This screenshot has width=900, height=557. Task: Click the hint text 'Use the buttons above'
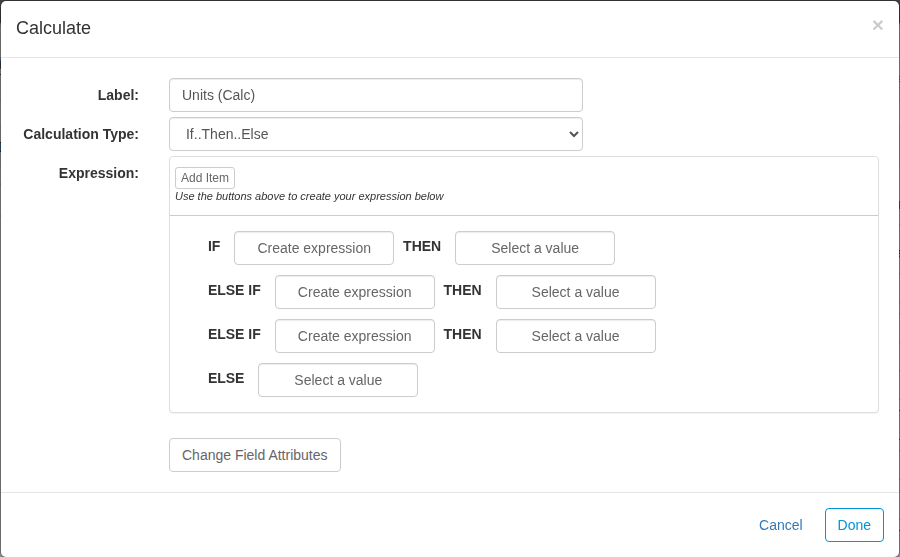click(x=309, y=196)
